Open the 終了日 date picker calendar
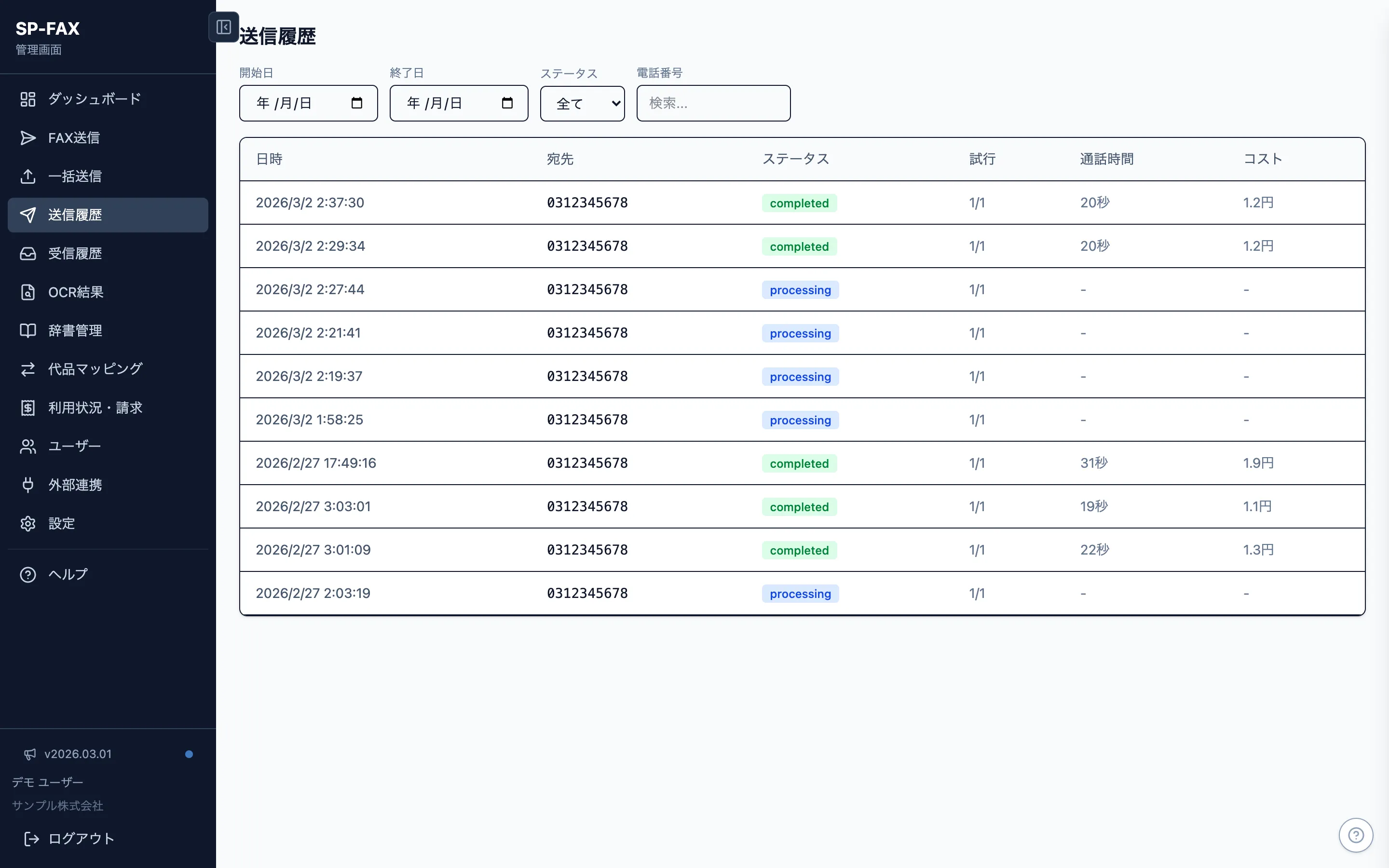The height and width of the screenshot is (868, 1389). pos(507,103)
